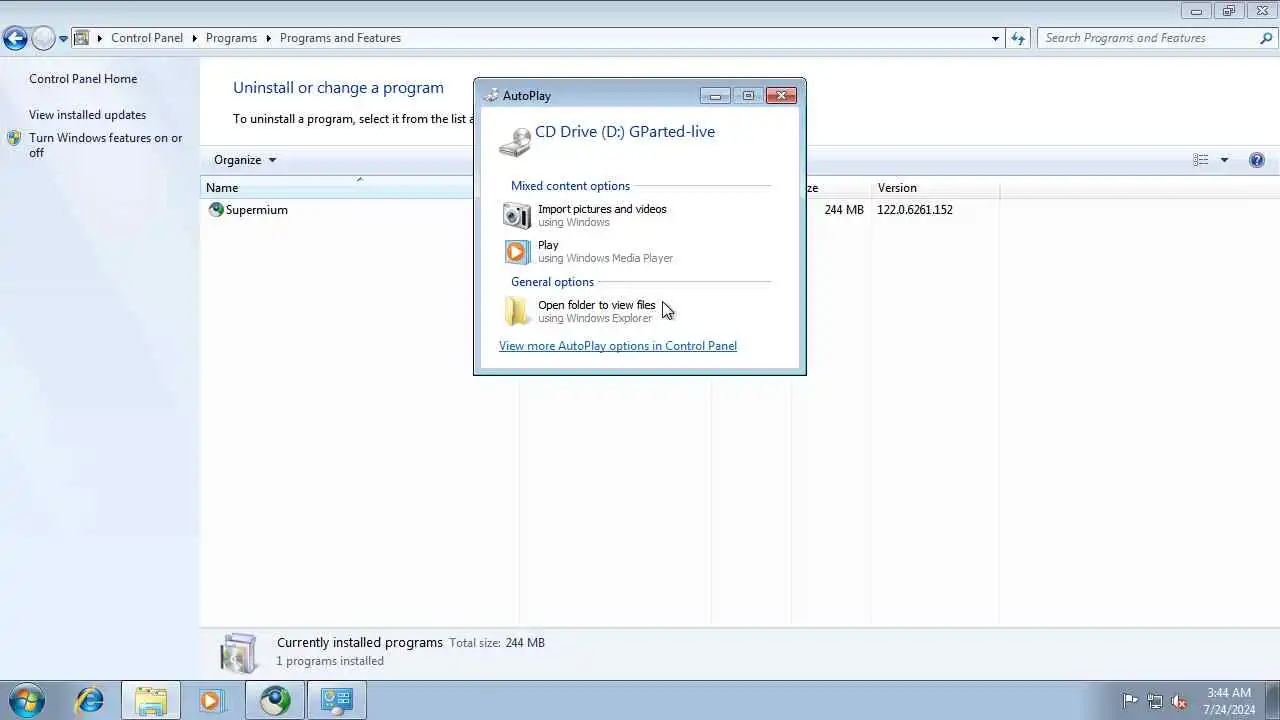Click Programs and Features breadcrumb
Screen dimensions: 1280x720
coord(340,38)
